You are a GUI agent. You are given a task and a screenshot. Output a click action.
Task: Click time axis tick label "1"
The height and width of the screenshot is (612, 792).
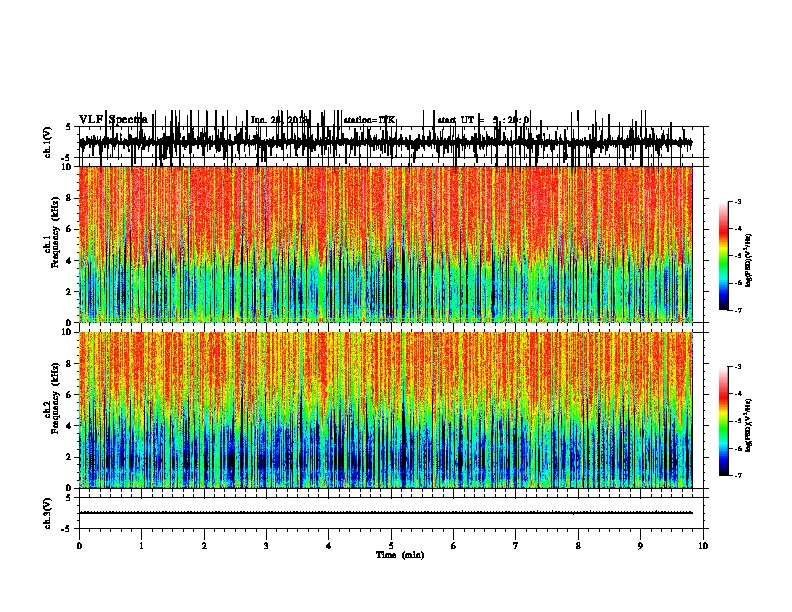141,546
